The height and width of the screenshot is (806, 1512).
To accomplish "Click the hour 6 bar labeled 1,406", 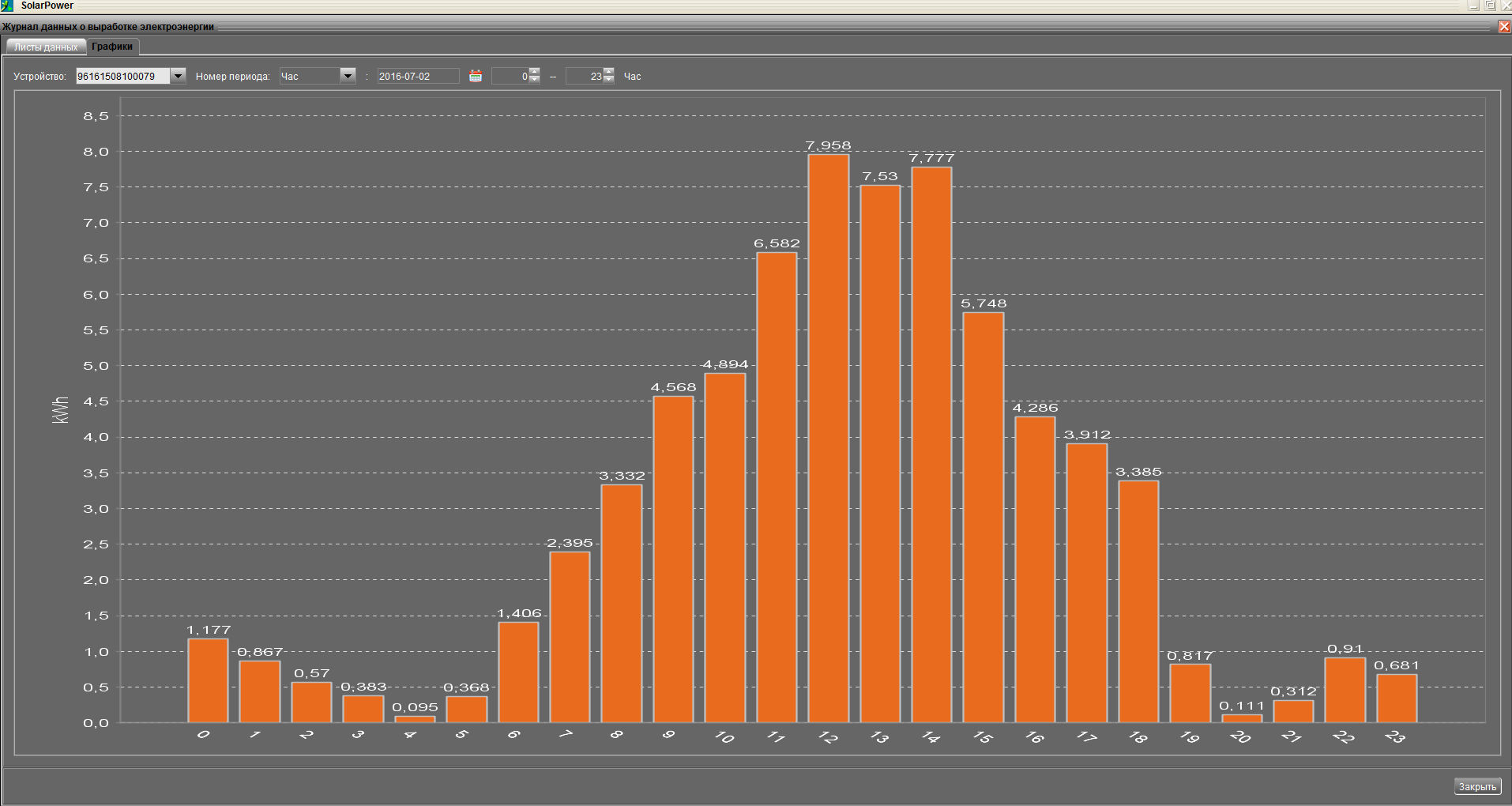I will (x=518, y=672).
